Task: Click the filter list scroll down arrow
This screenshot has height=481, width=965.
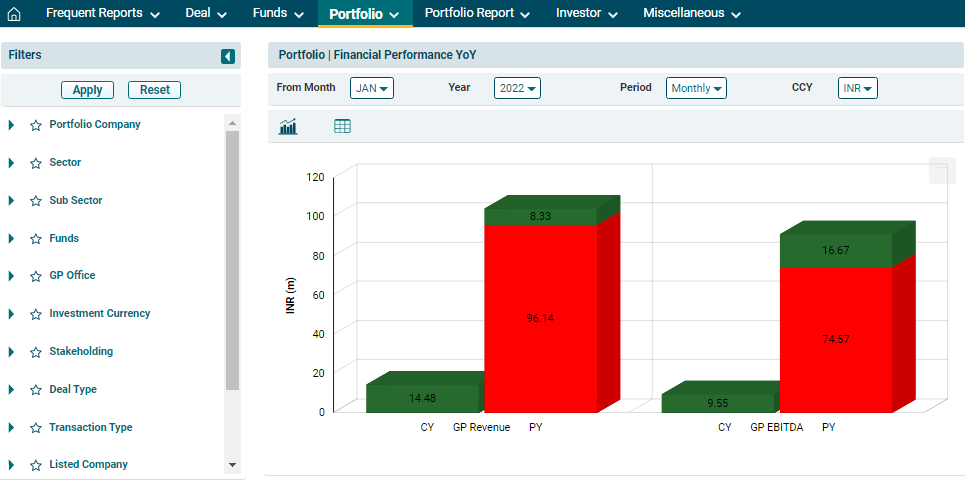Action: 232,465
